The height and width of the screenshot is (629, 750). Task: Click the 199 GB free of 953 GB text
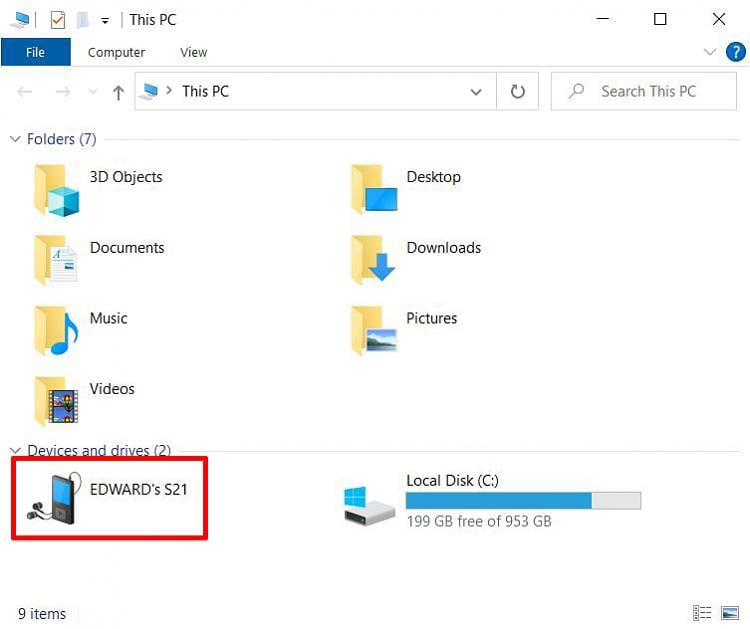tap(479, 521)
